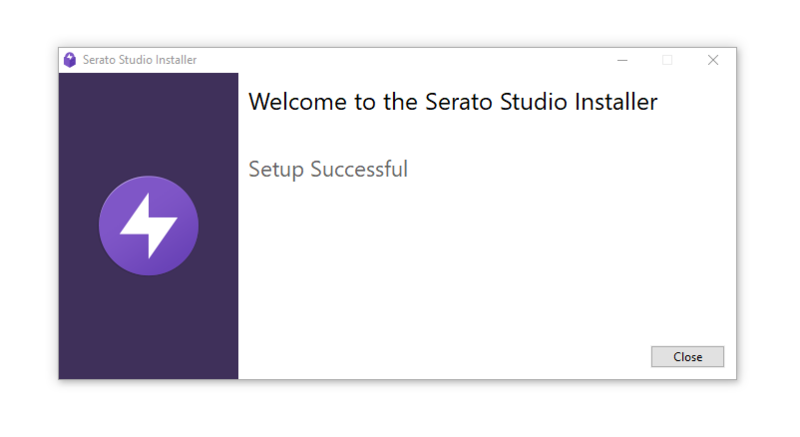Click the large Serato lightning bolt logo
This screenshot has width=800, height=437.
pyautogui.click(x=148, y=225)
